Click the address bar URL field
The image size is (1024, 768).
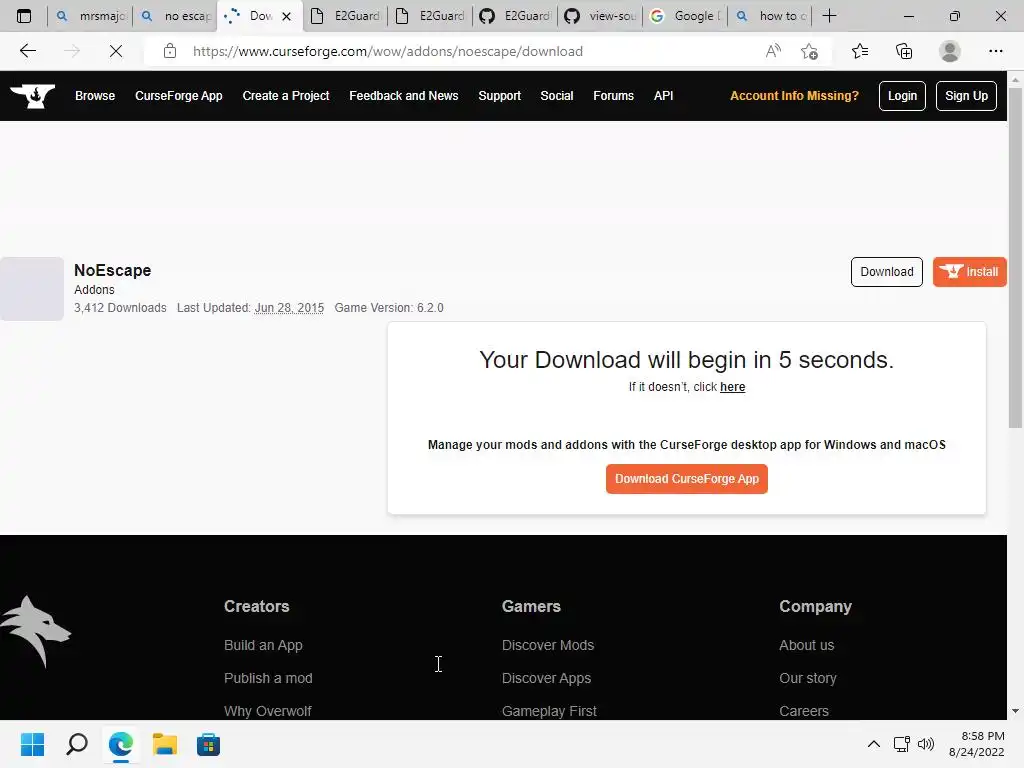pyautogui.click(x=387, y=51)
